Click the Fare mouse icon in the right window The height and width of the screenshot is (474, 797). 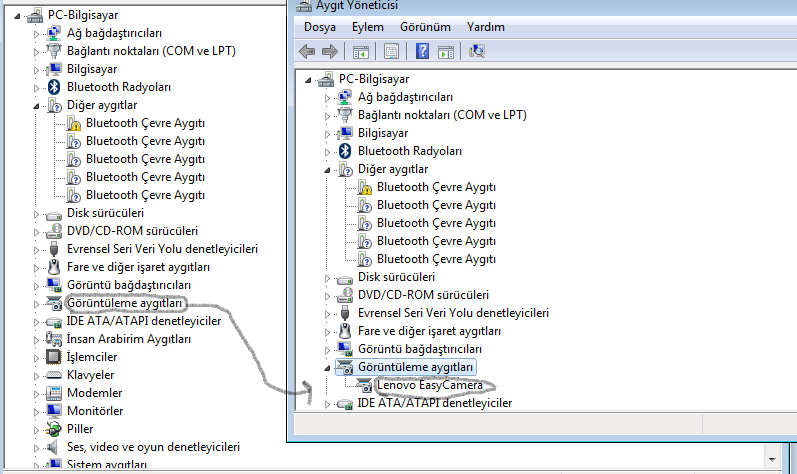pyautogui.click(x=345, y=331)
